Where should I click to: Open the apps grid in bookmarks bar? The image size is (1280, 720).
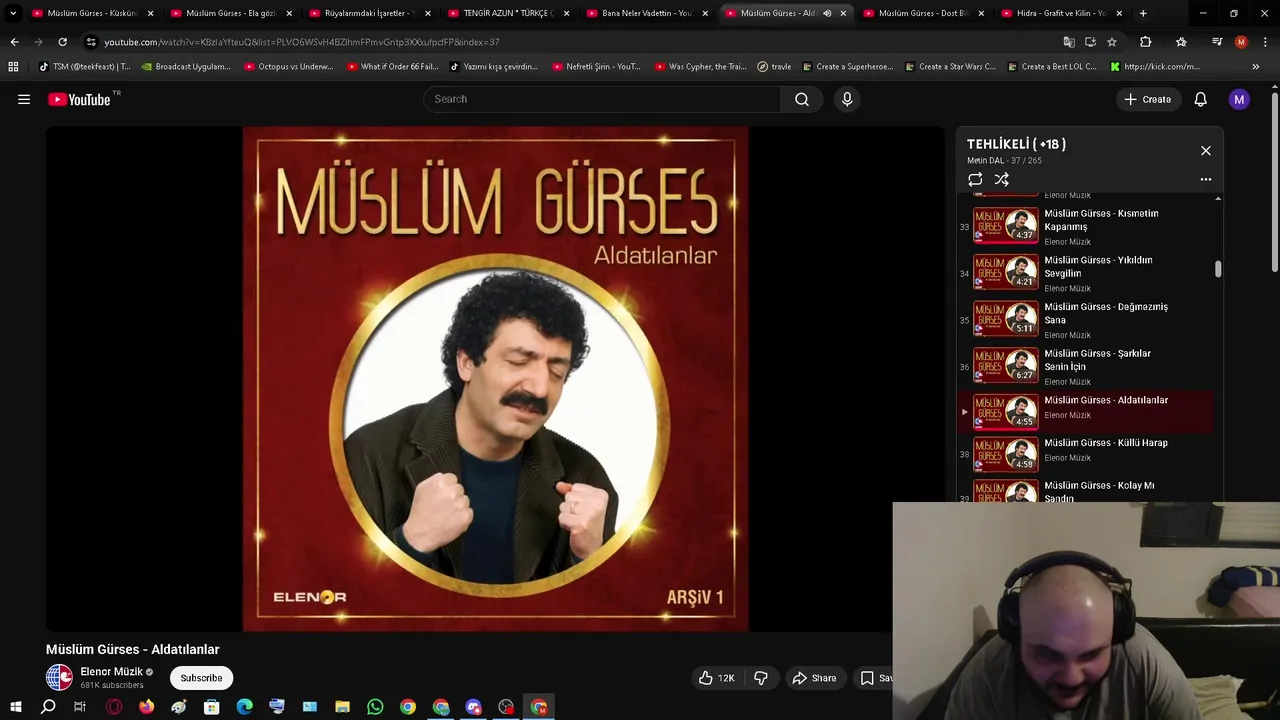click(x=13, y=67)
